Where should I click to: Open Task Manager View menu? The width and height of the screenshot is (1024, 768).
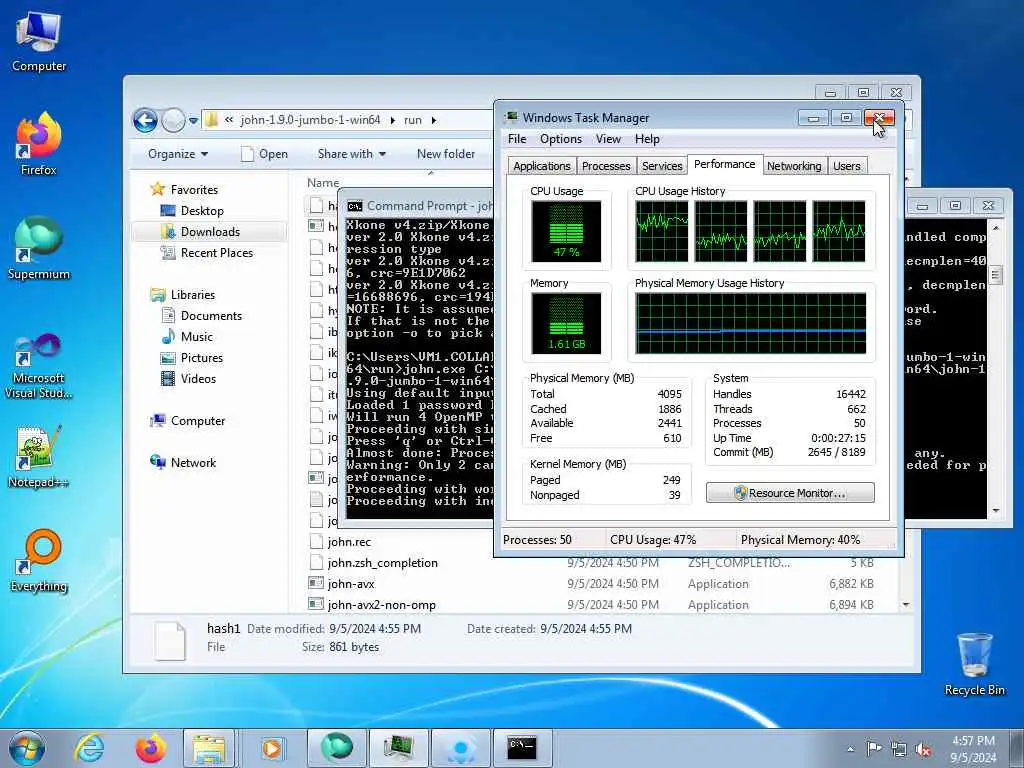pyautogui.click(x=608, y=139)
